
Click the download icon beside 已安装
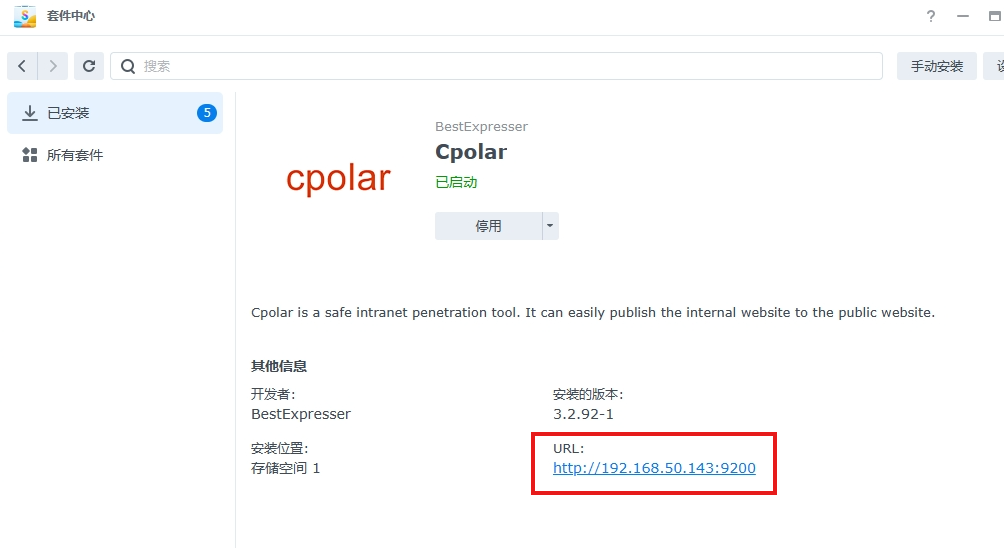(x=29, y=113)
